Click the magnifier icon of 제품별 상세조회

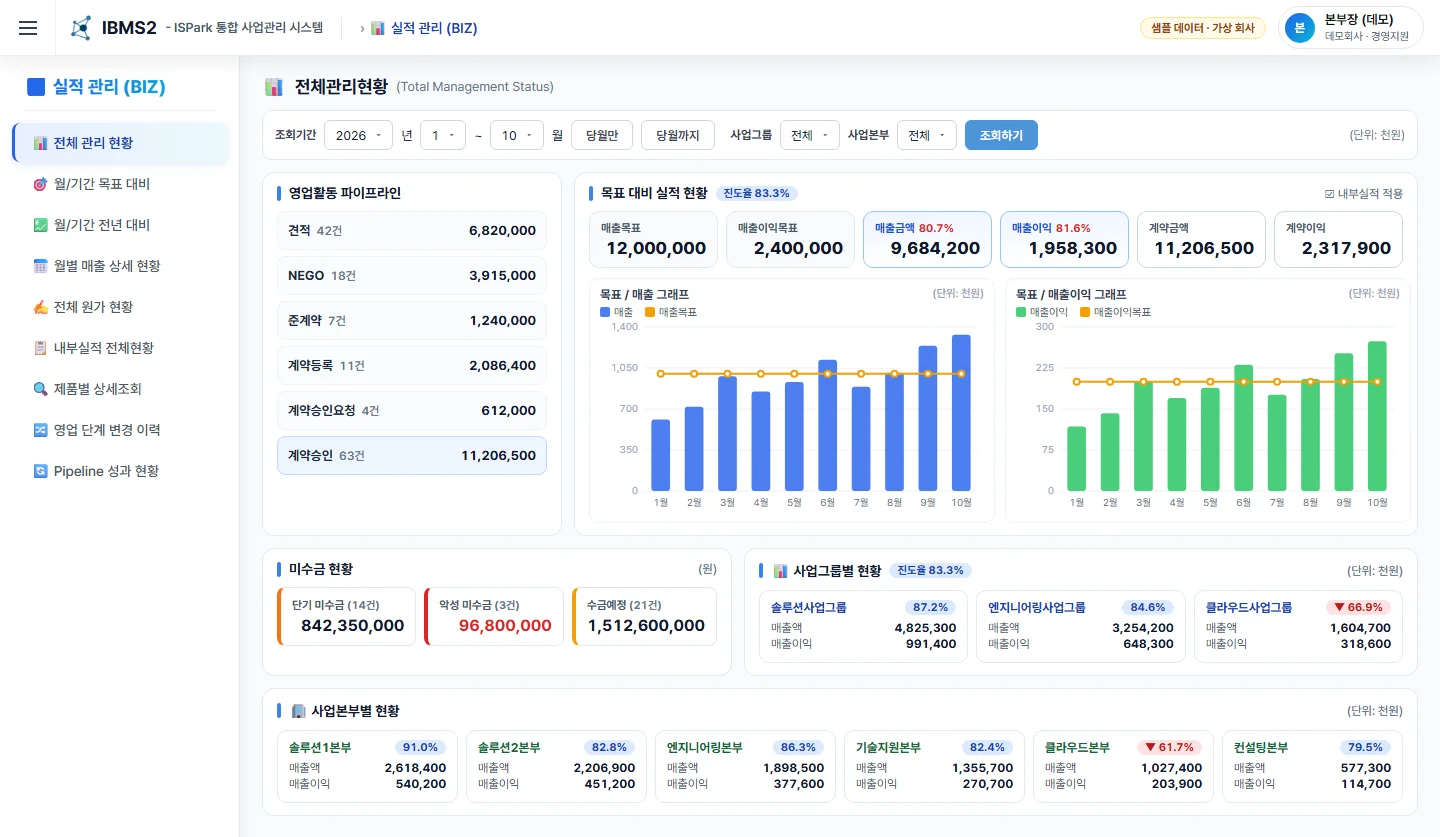click(40, 389)
